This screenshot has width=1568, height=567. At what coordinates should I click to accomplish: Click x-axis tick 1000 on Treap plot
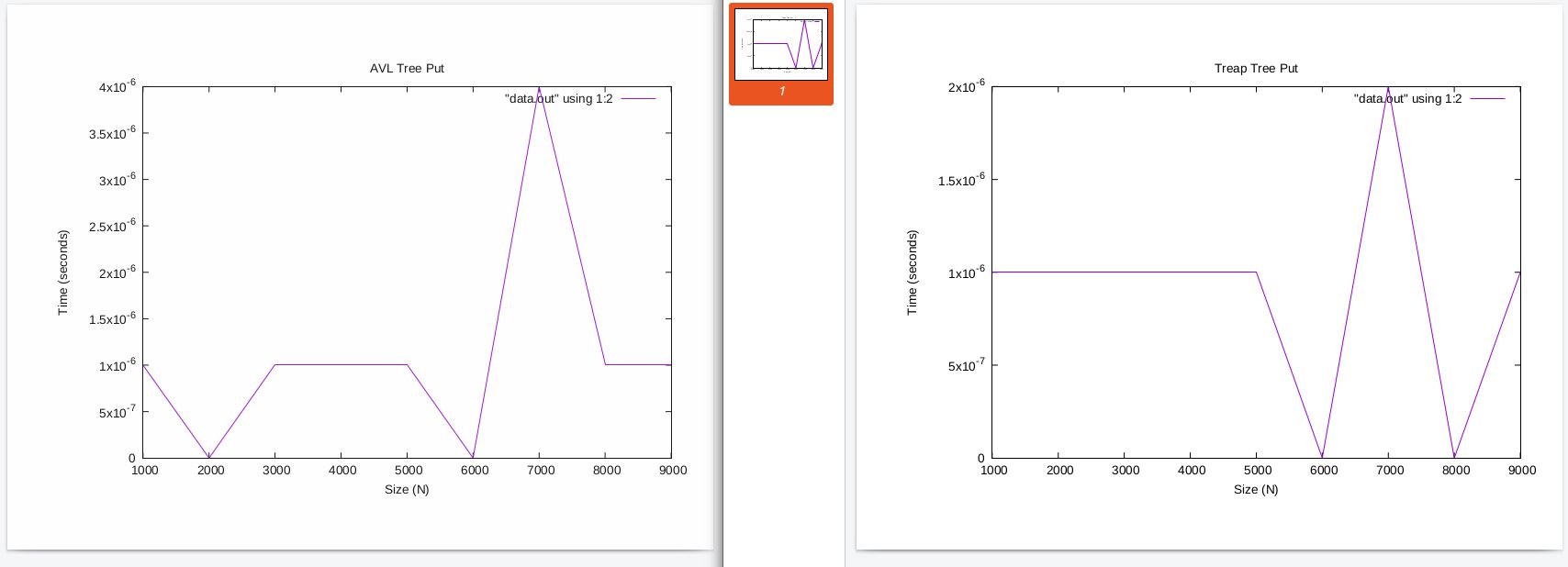coord(993,471)
